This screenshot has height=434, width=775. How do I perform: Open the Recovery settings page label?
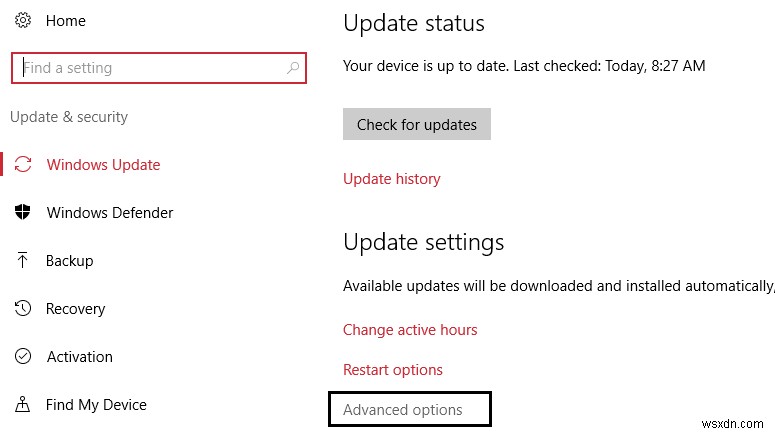click(x=75, y=309)
